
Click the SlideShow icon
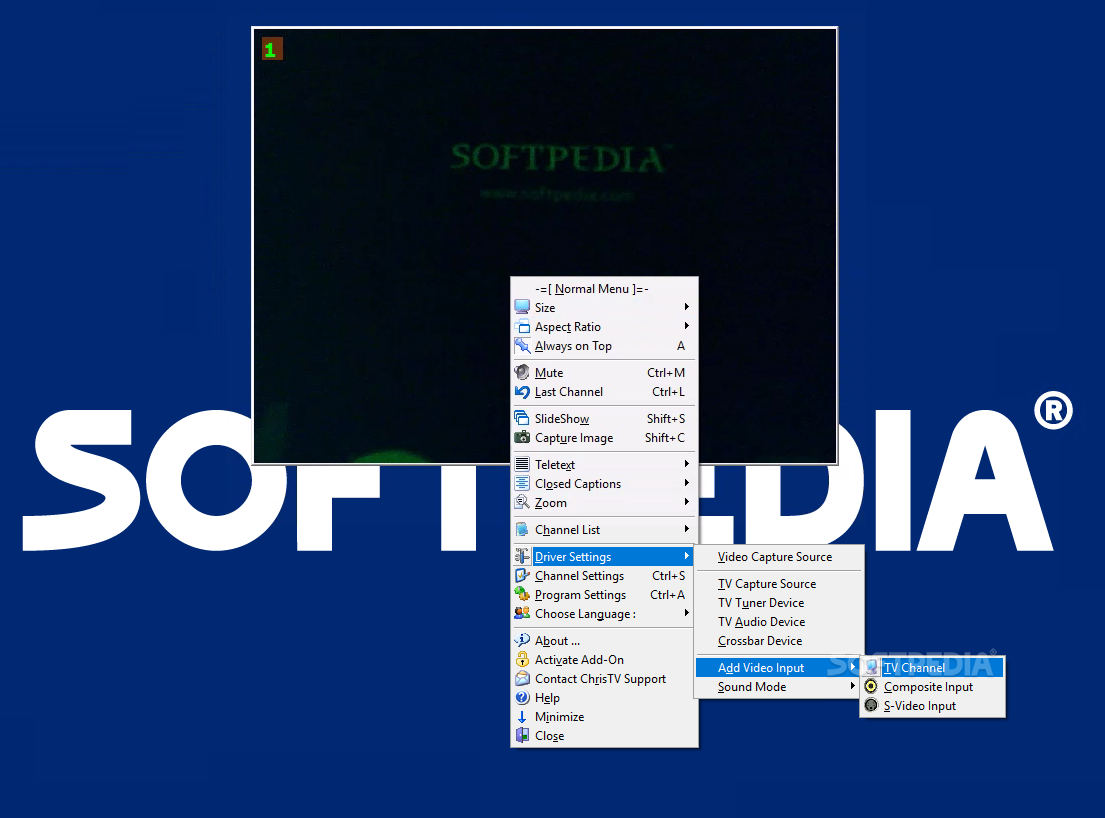(522, 418)
